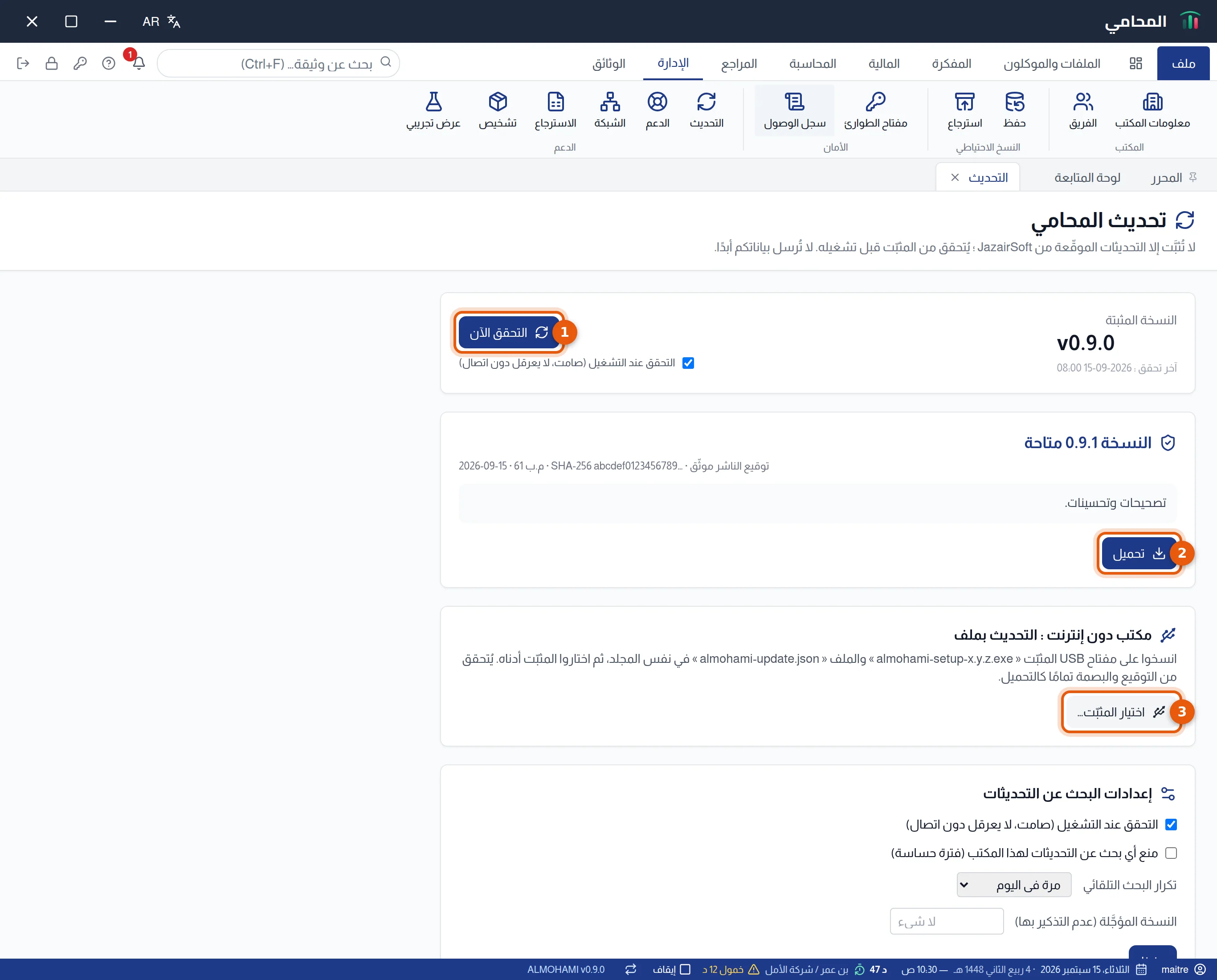Click sync arrows icon in status bar
The width and height of the screenshot is (1217, 980).
pos(630,969)
